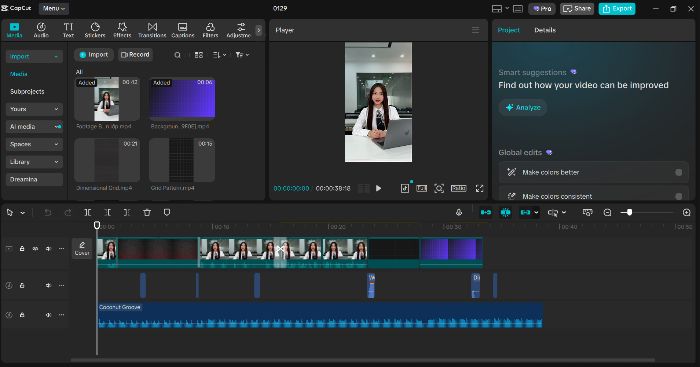700x367 pixels.
Task: Open the player full-screen view
Action: [479, 188]
